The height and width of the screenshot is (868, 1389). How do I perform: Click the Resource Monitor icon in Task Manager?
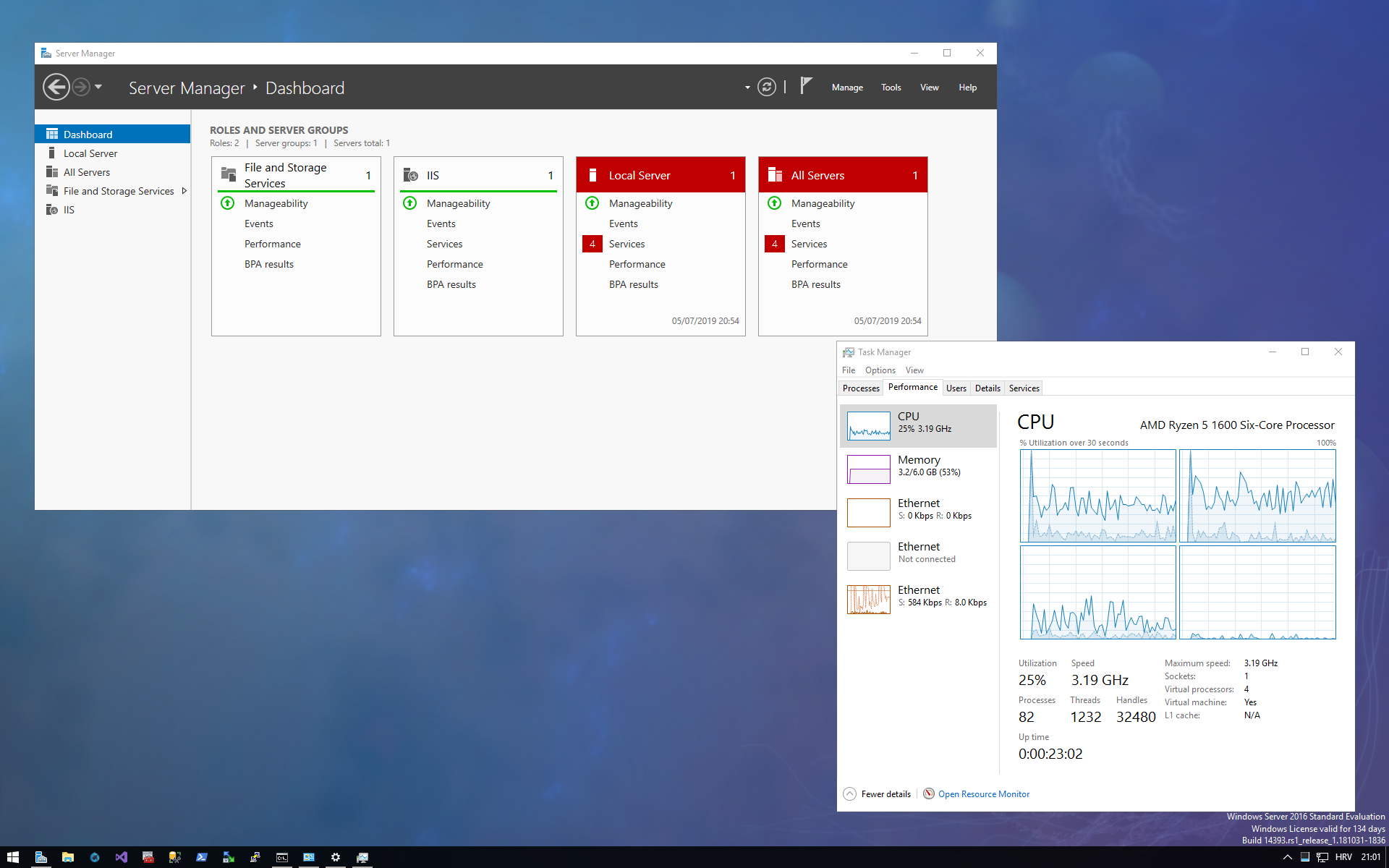[x=929, y=793]
